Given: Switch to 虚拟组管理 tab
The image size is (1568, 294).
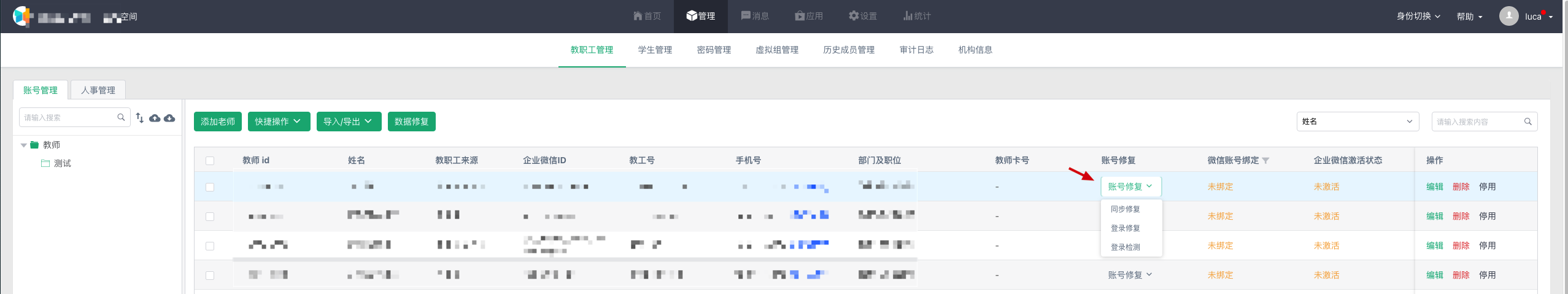Looking at the screenshot, I should 777,50.
